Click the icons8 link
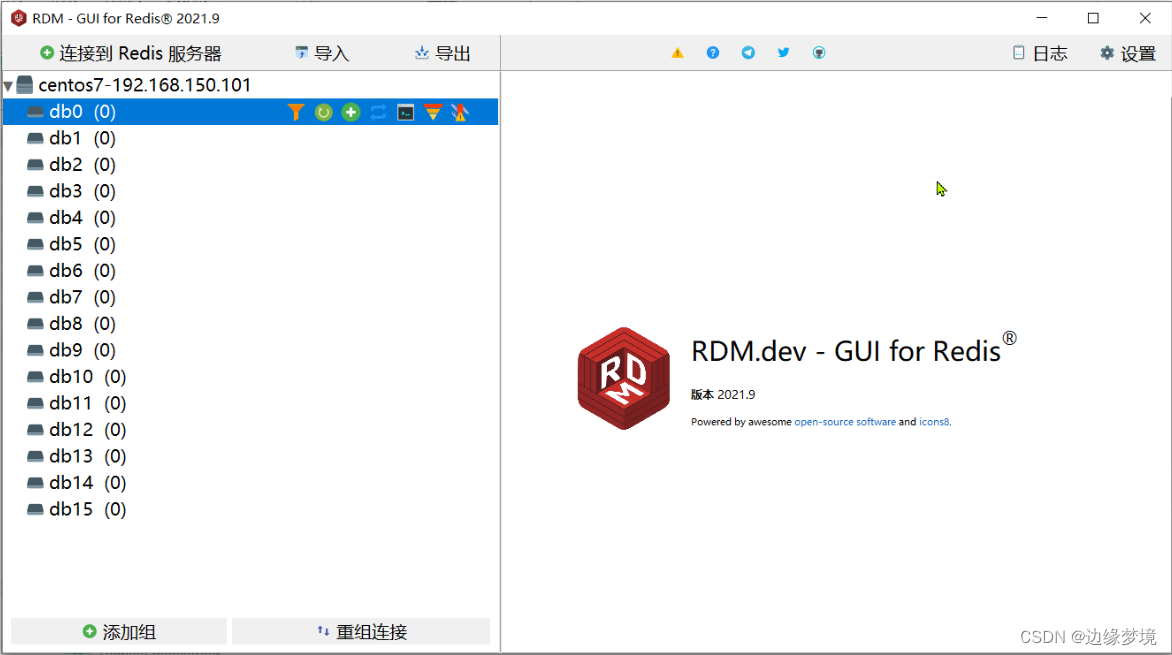The width and height of the screenshot is (1172, 655). (934, 421)
